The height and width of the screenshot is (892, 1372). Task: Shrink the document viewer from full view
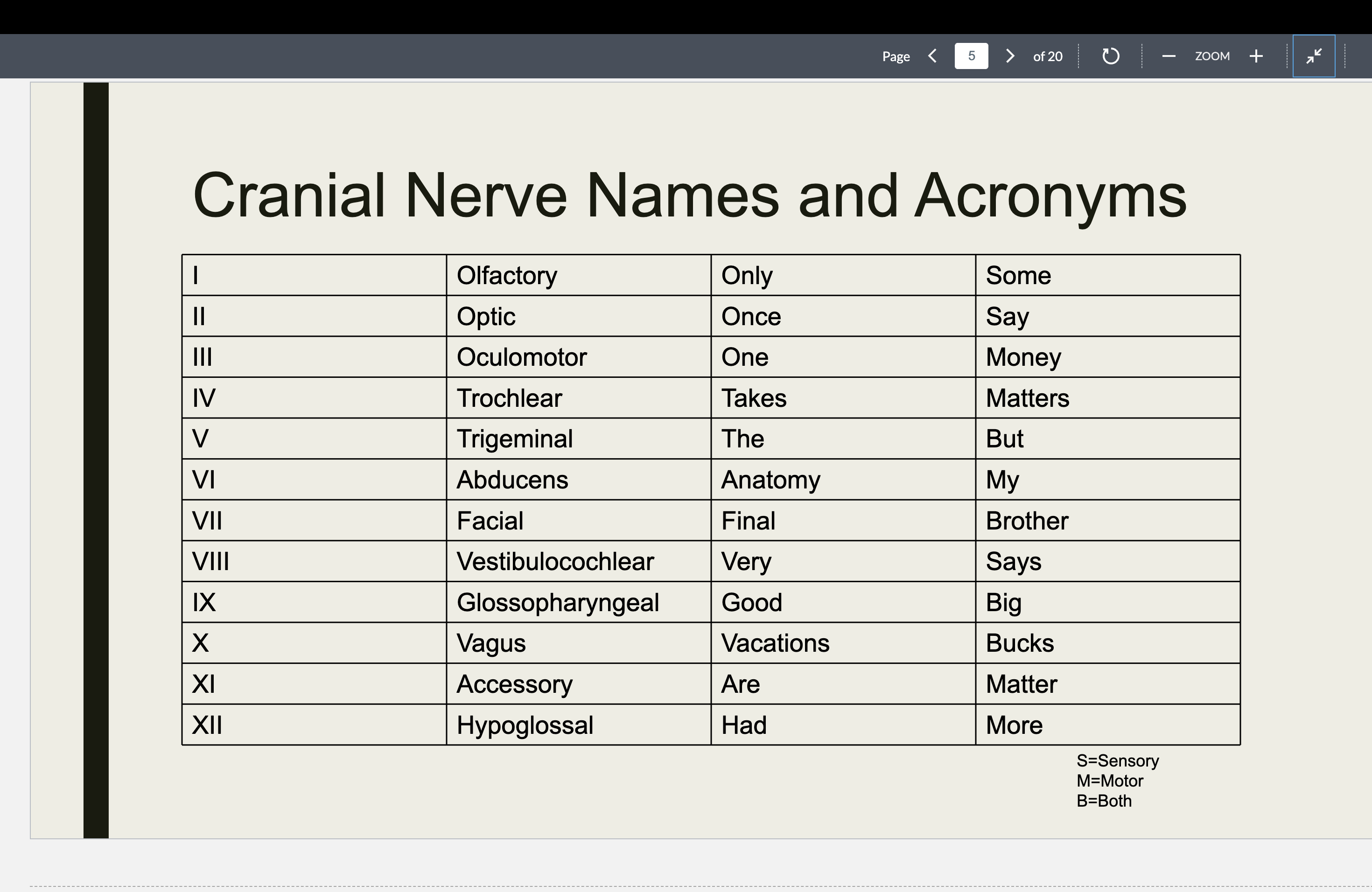[1314, 56]
